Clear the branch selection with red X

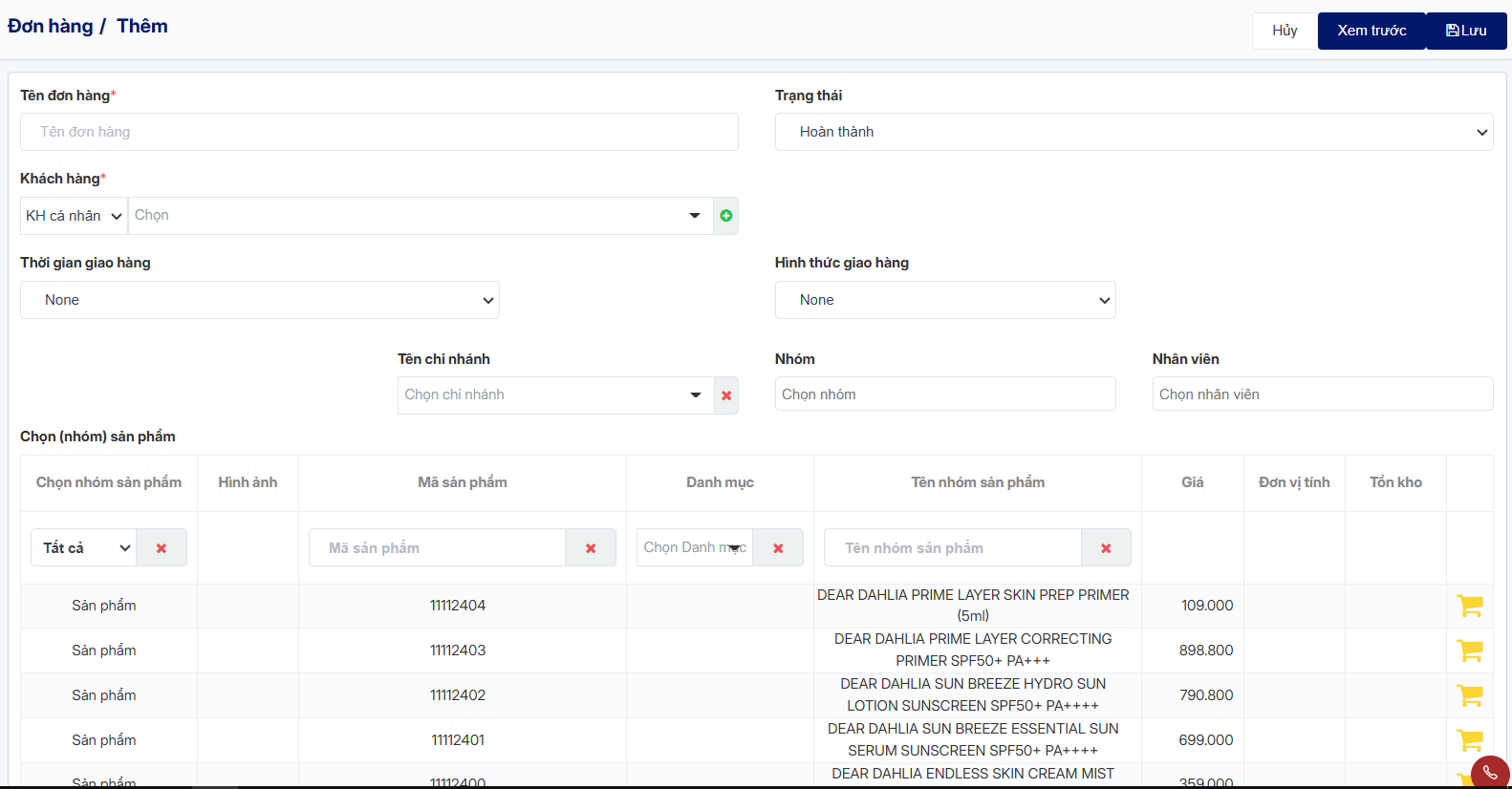[x=726, y=395]
